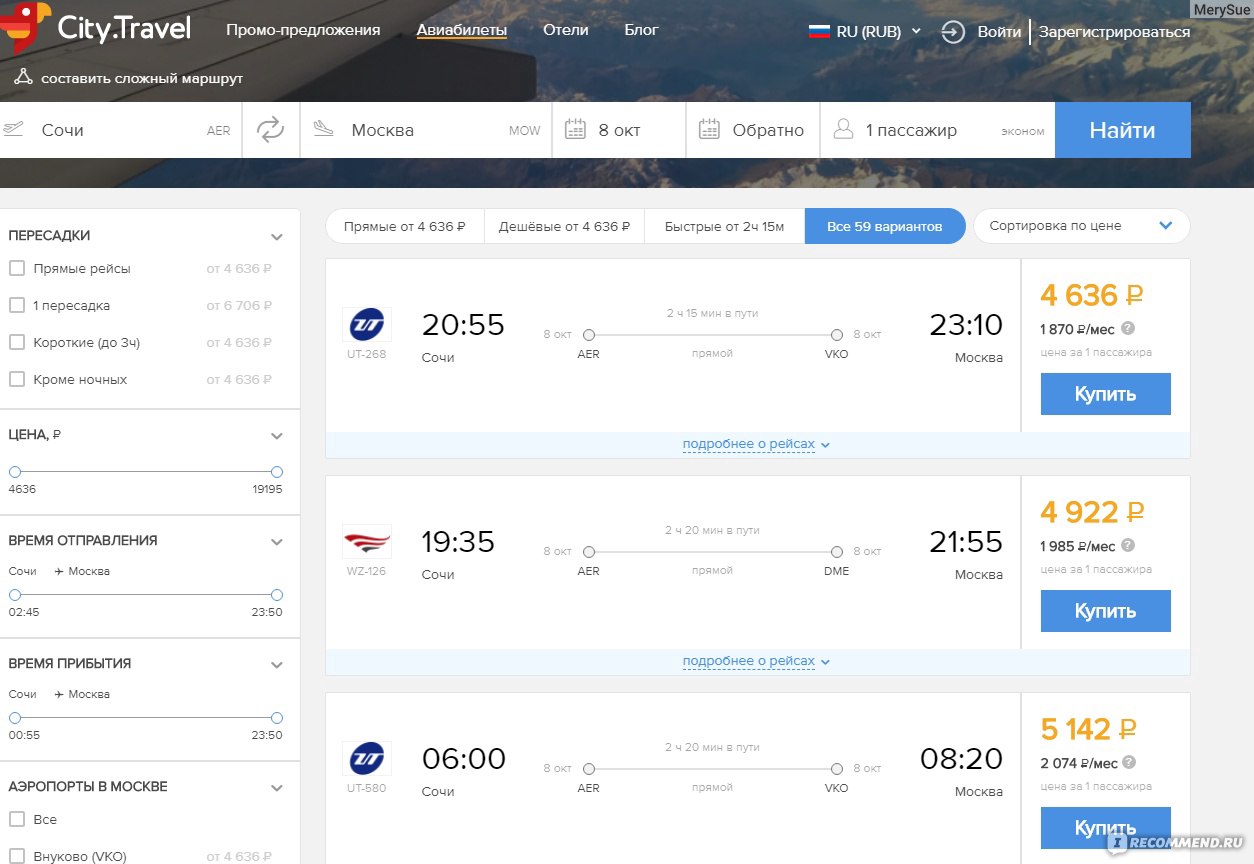Check the 1 пересадка filter

17,306
